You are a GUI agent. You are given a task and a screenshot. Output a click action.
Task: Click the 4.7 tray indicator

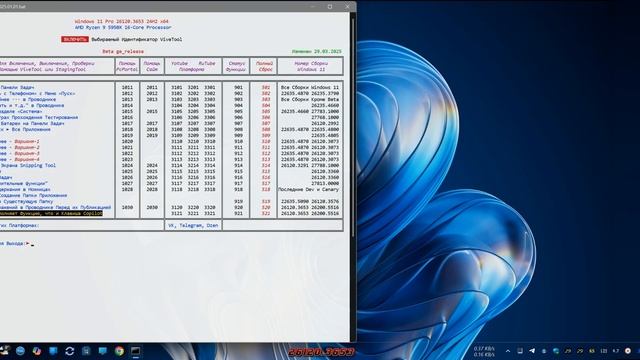[616, 351]
